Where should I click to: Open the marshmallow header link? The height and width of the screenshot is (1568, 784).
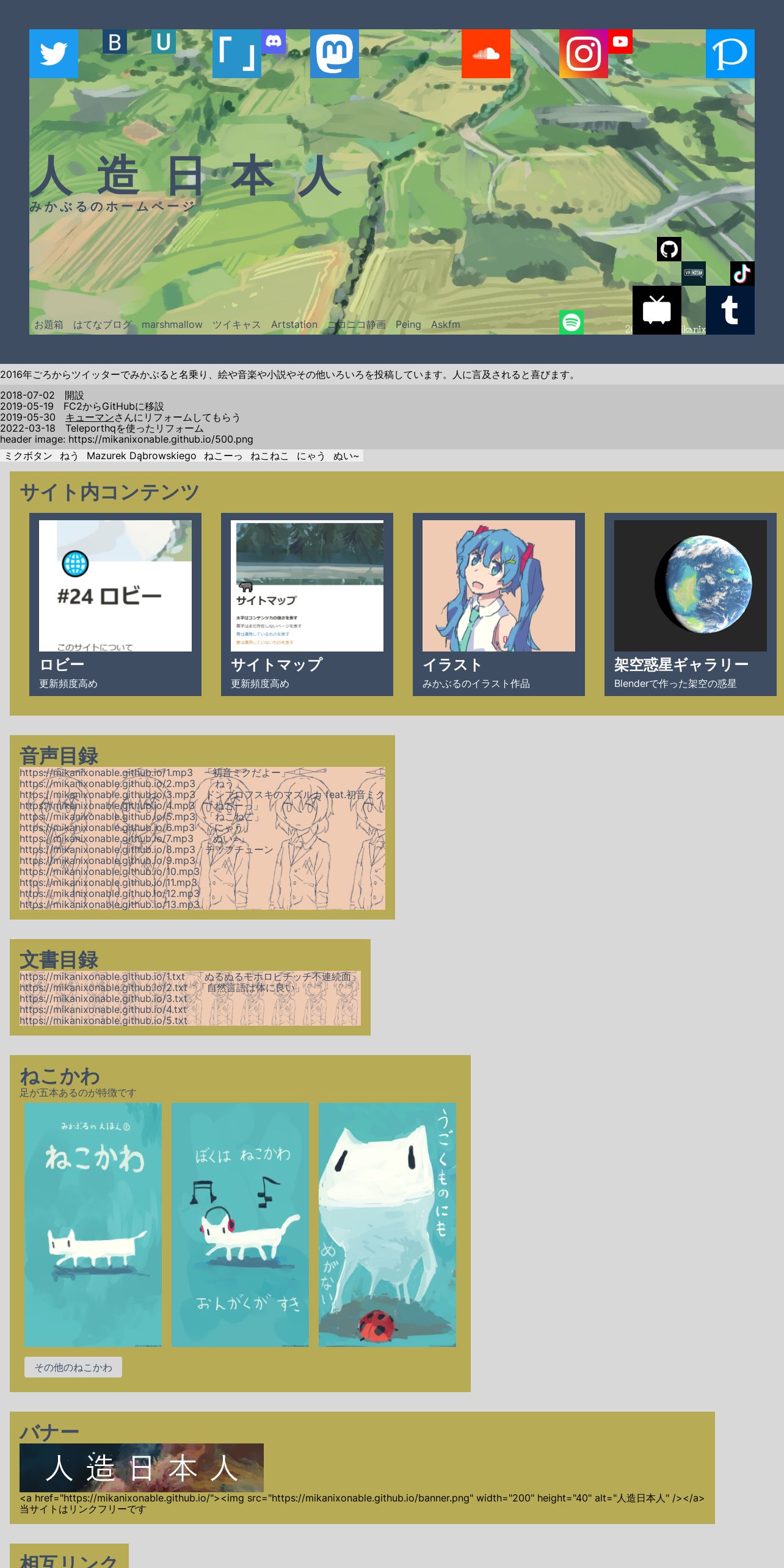point(172,325)
